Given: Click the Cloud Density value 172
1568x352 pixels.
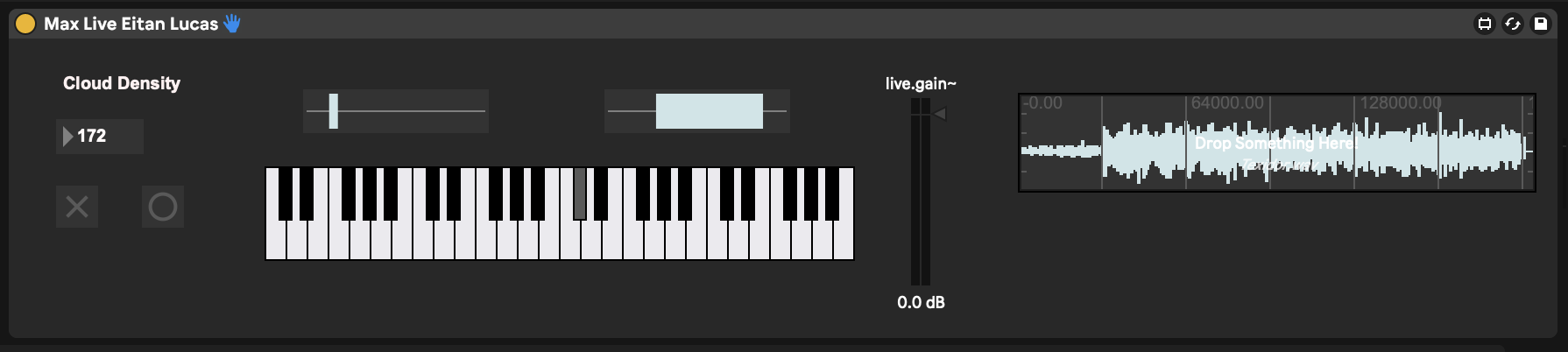Looking at the screenshot, I should click(92, 136).
